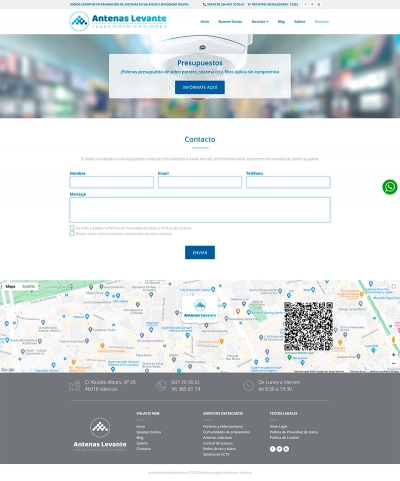Accept the Política de Privacidad checkbox
Viewport: 400px width, 481px height.
(x=72, y=228)
